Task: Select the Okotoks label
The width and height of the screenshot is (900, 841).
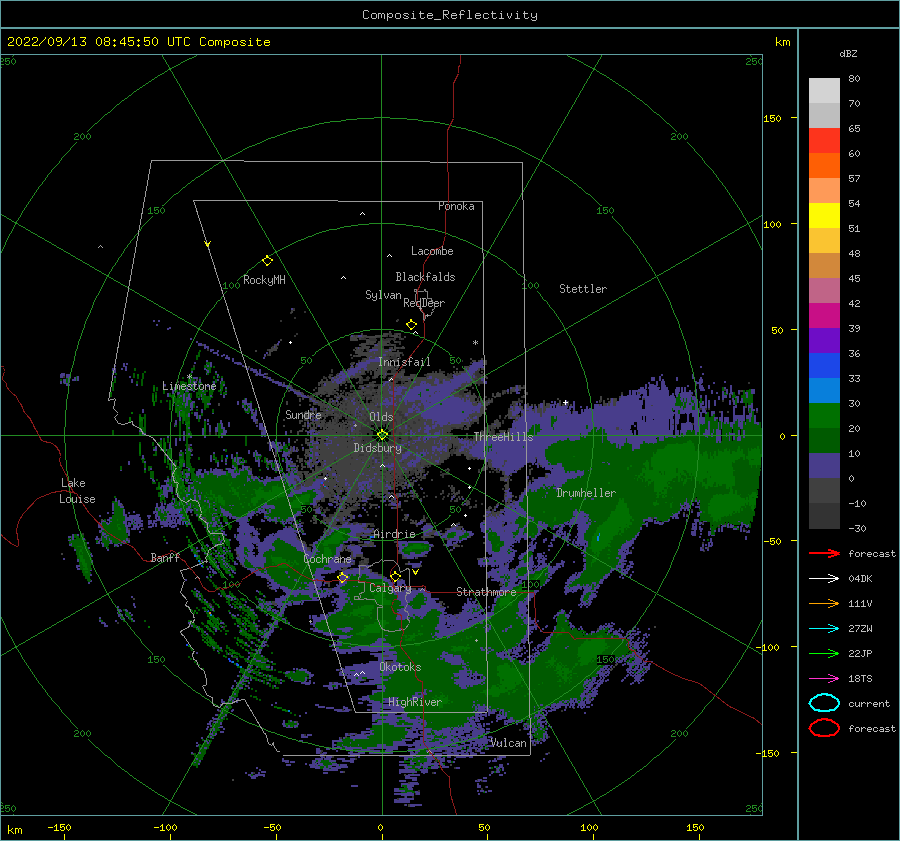Action: (x=400, y=667)
